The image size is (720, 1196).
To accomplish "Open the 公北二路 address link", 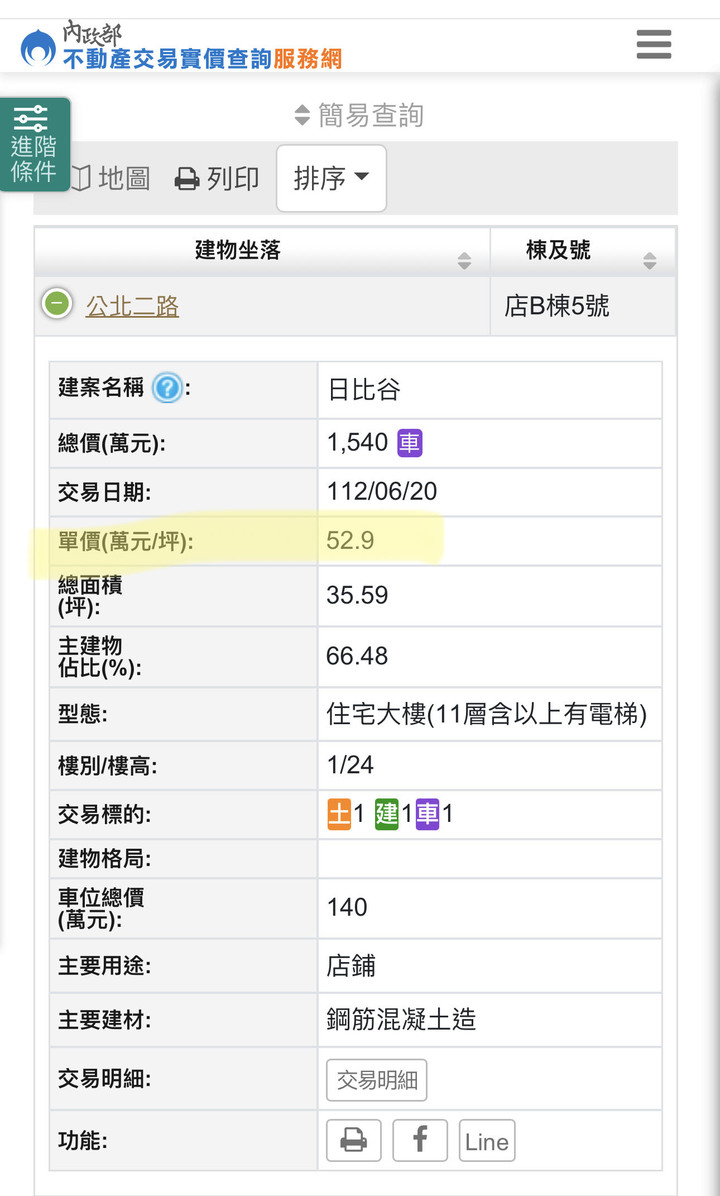I will 132,306.
